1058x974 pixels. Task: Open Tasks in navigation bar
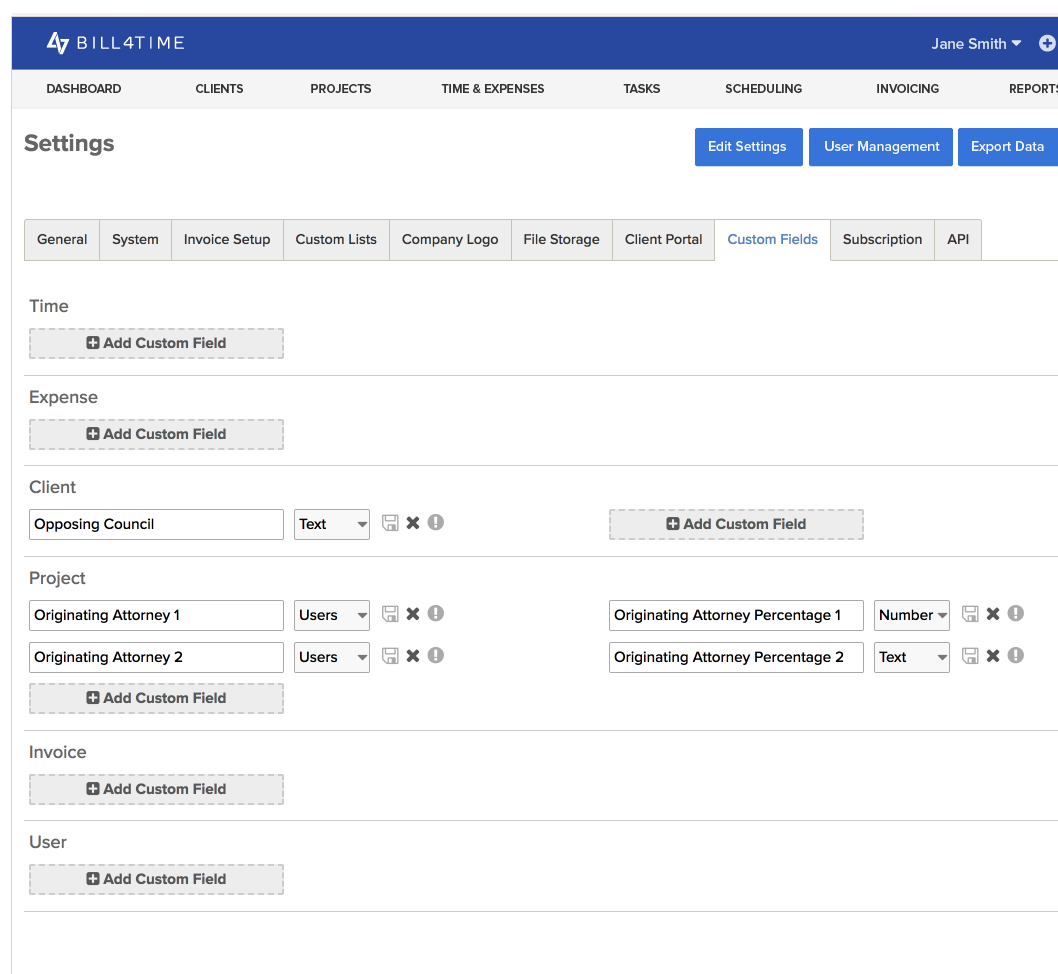click(642, 88)
